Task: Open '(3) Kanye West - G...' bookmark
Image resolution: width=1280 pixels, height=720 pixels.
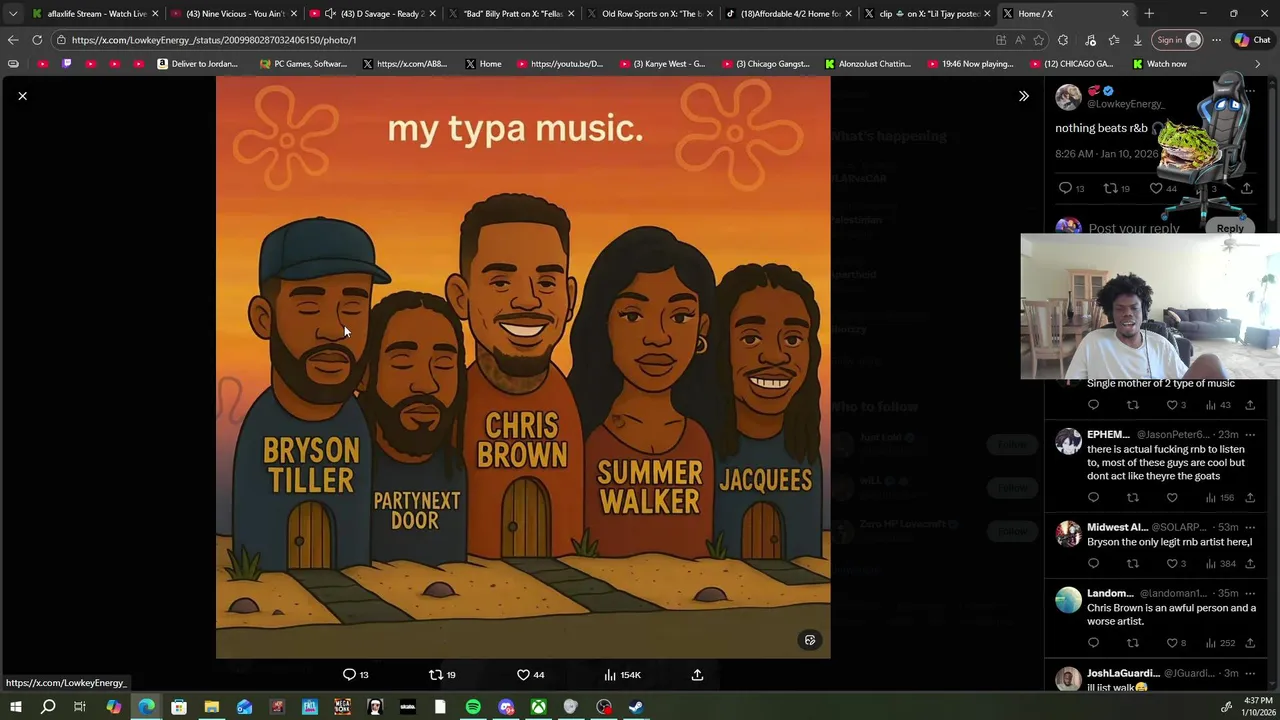Action: pos(662,64)
